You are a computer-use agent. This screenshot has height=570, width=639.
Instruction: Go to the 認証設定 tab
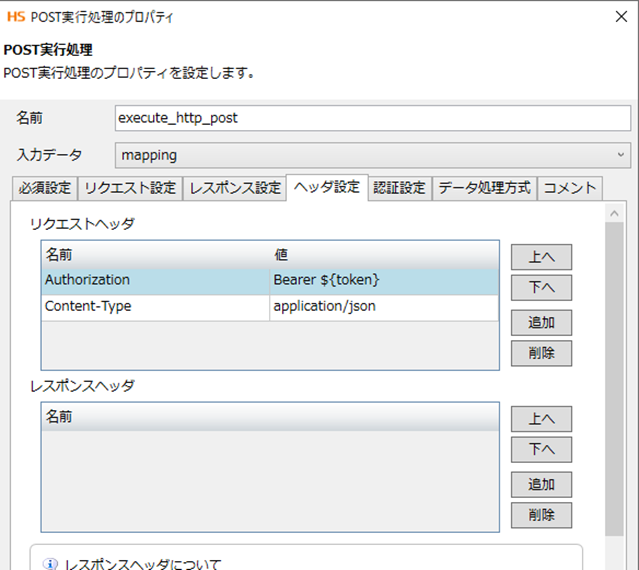[x=399, y=187]
